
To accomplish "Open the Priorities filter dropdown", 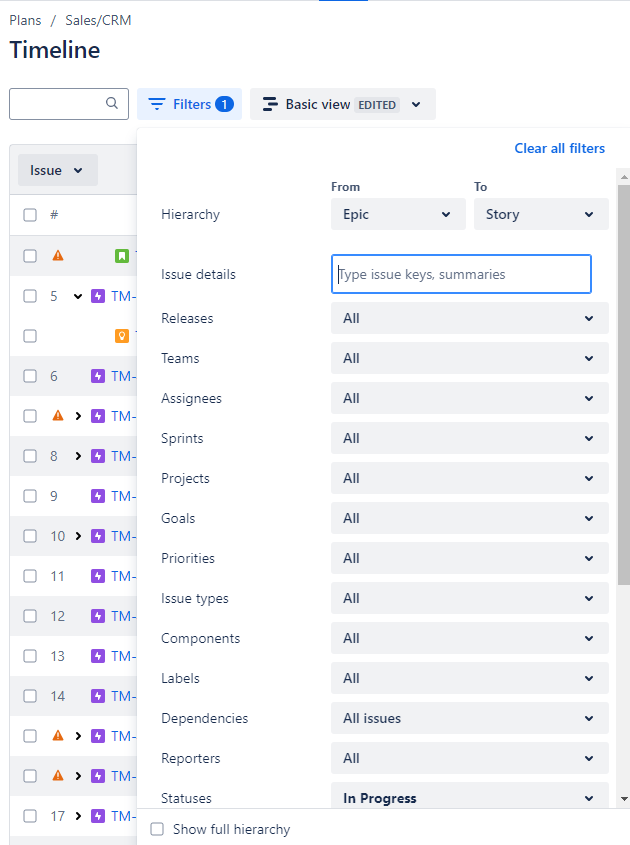I will pyautogui.click(x=470, y=558).
